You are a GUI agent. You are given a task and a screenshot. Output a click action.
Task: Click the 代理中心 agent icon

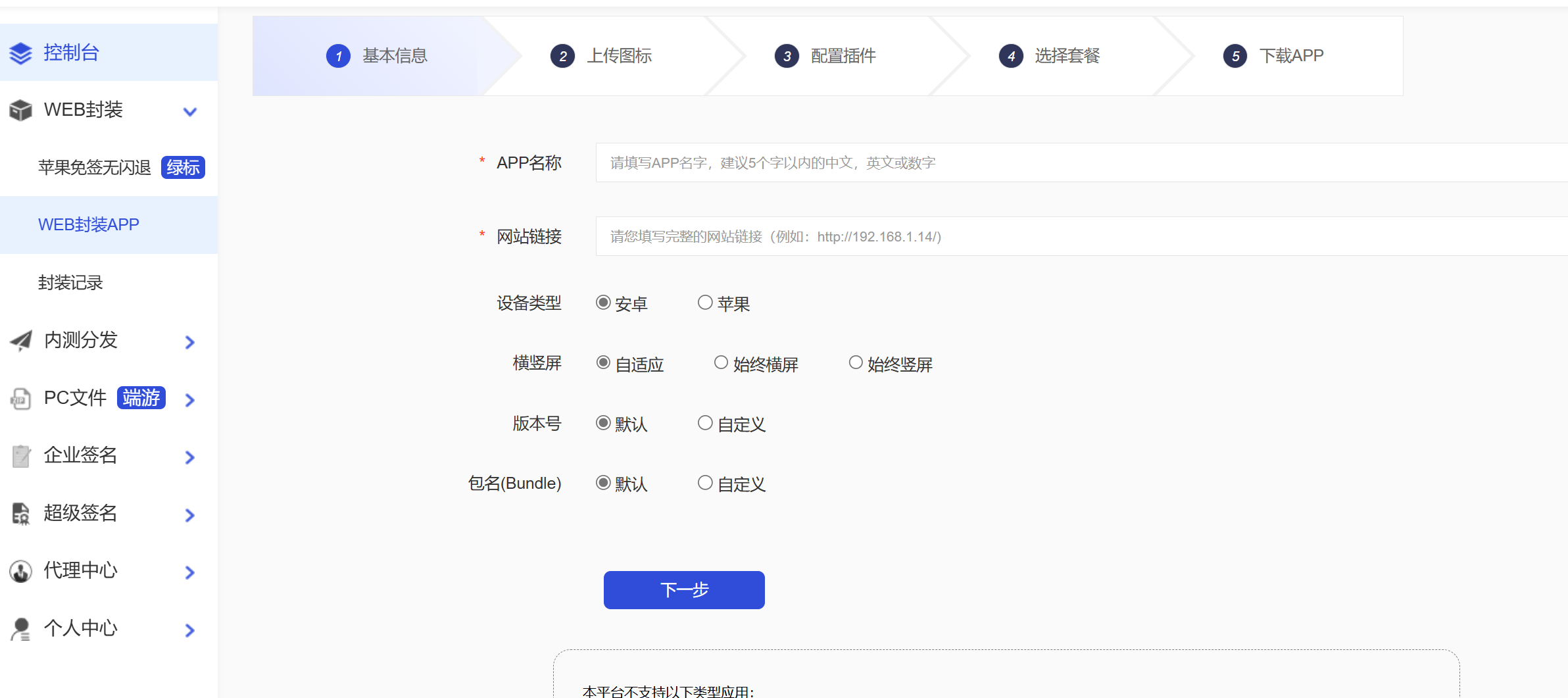pyautogui.click(x=21, y=571)
